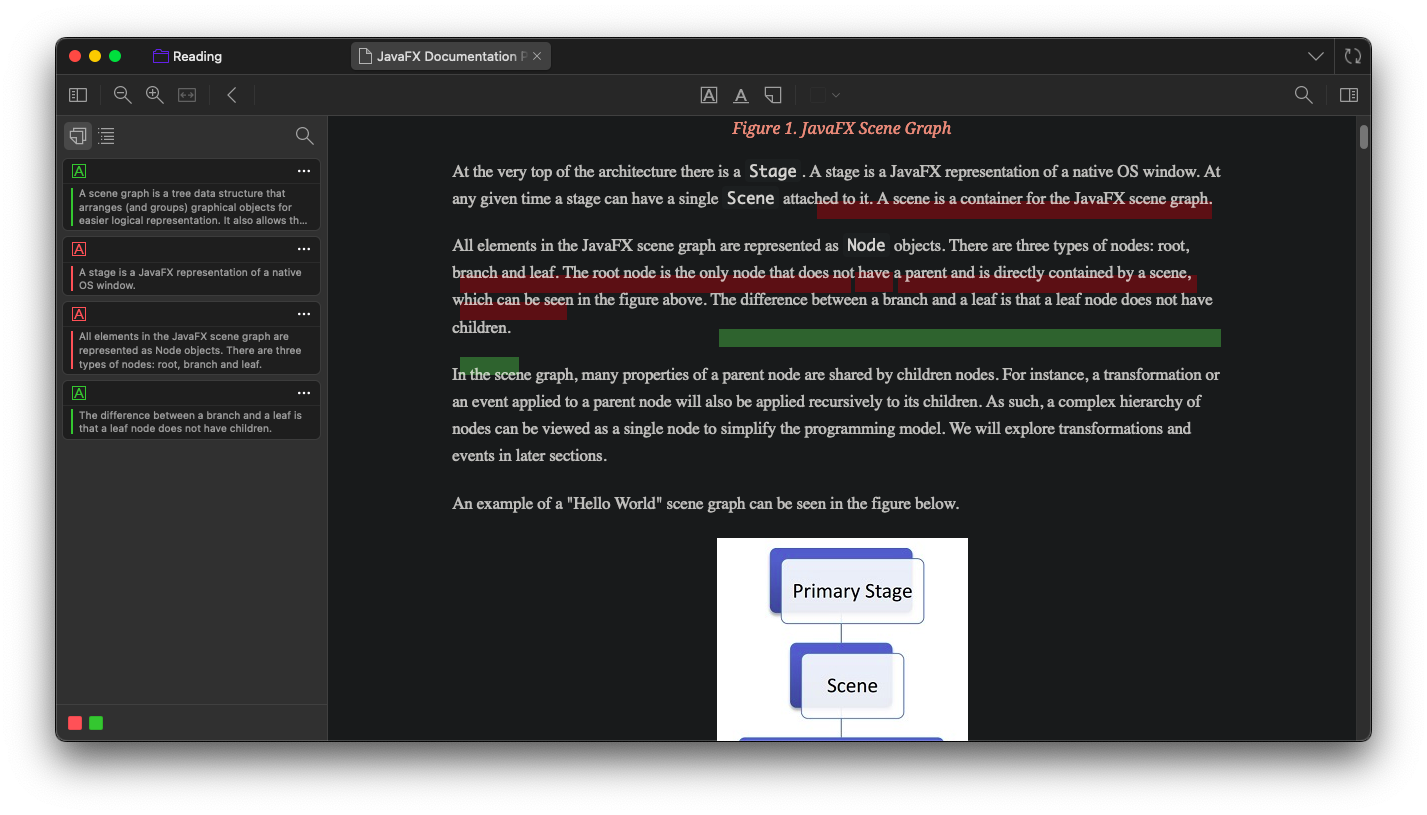Click the 'Stage' code word in the first paragraph

(773, 171)
